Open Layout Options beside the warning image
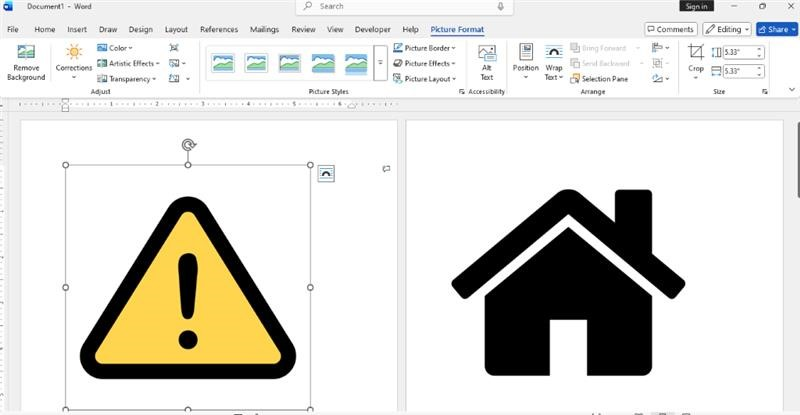Viewport: 800px width, 415px height. coord(326,174)
